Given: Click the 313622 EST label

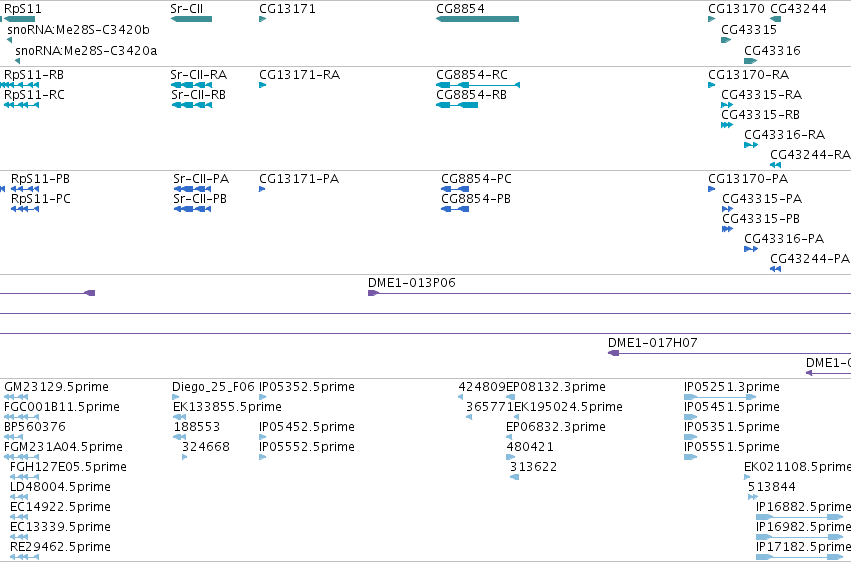Looking at the screenshot, I should [x=533, y=467].
